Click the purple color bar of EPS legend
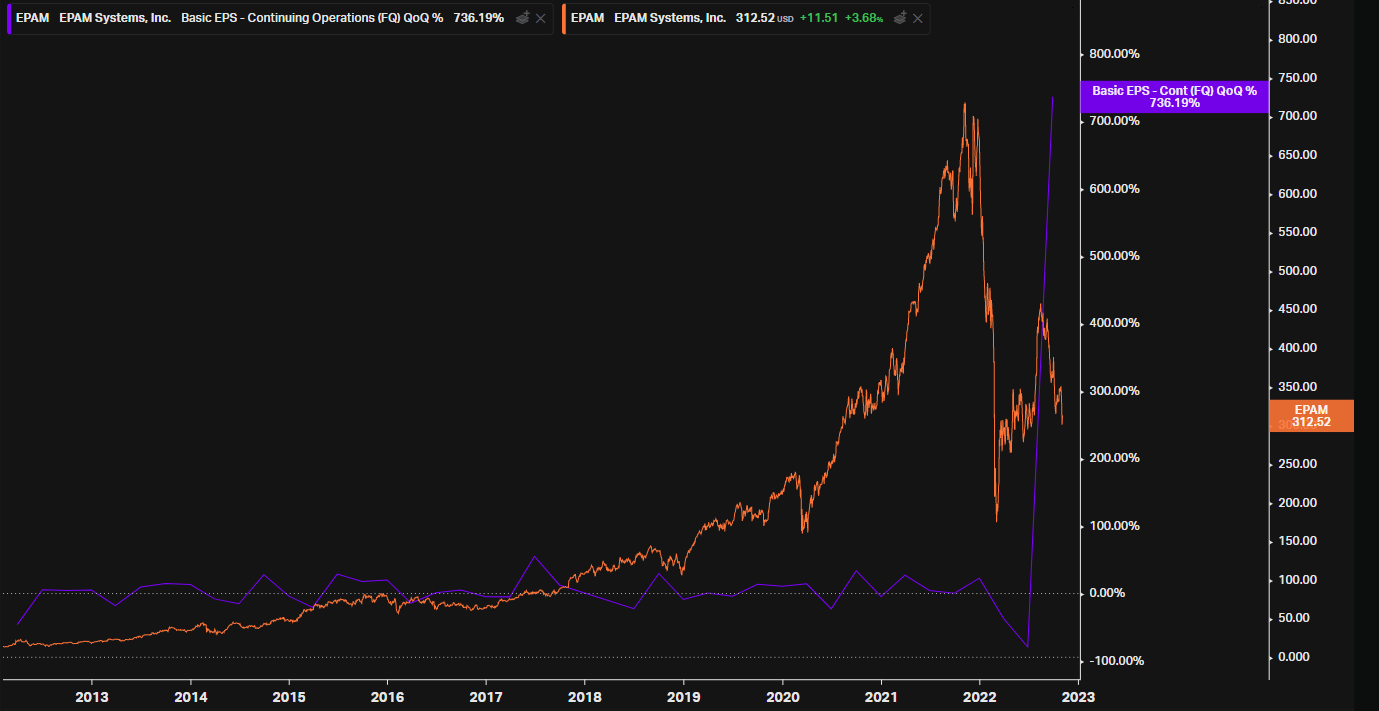The image size is (1379, 711). (x=9, y=18)
